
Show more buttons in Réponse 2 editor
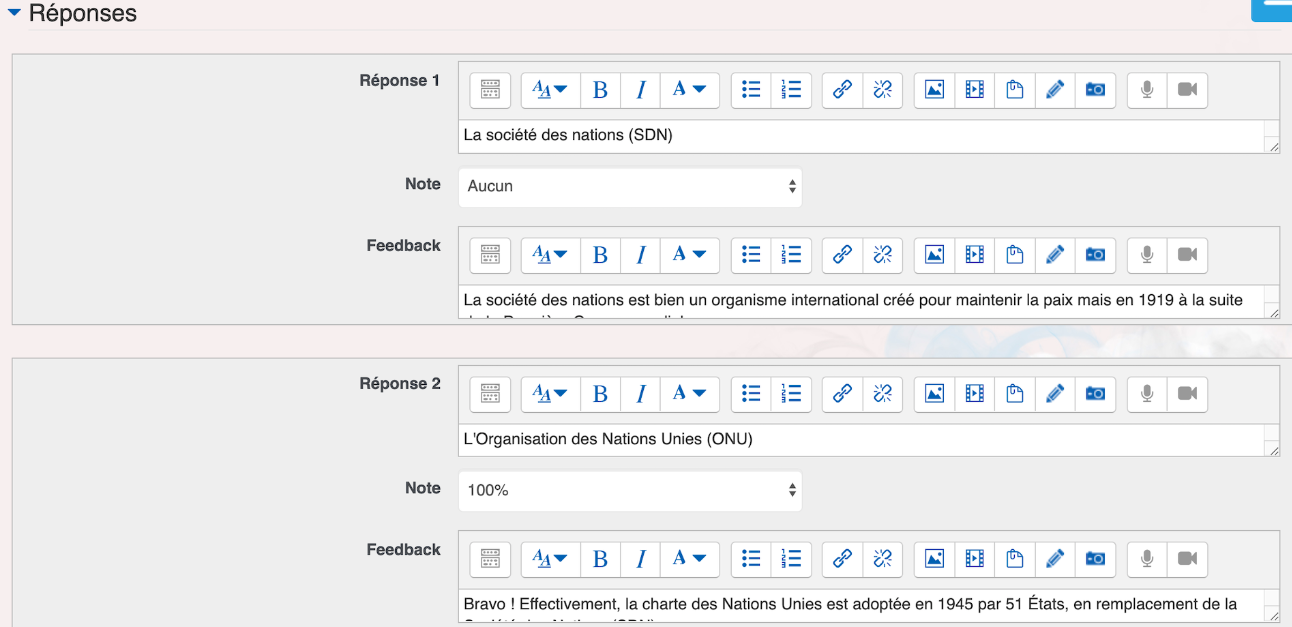[x=490, y=393]
